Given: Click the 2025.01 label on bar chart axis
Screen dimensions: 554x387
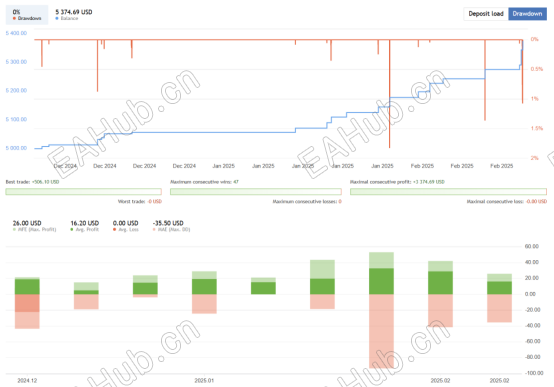Looking at the screenshot, I should (x=204, y=381).
